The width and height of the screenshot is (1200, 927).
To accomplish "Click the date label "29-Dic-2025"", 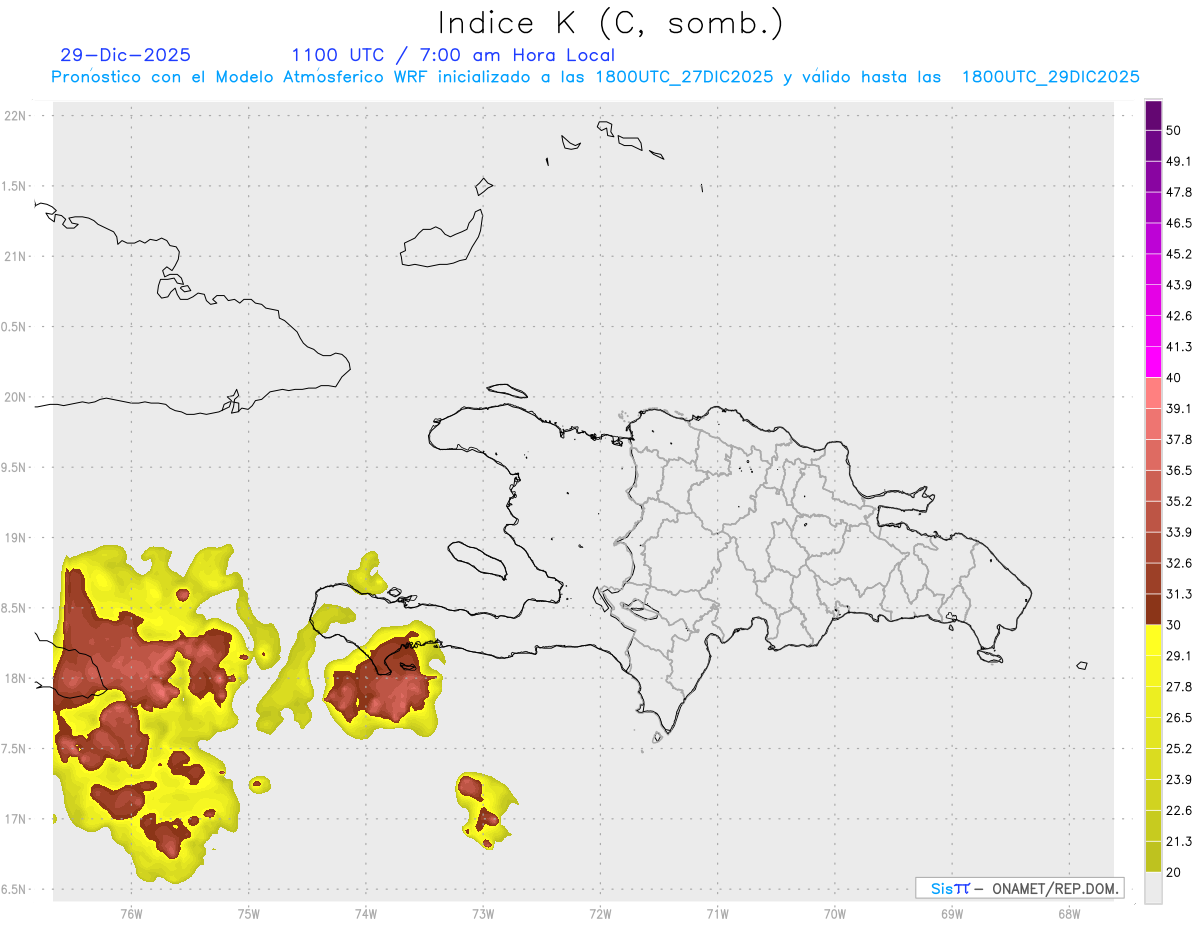I will (x=126, y=55).
